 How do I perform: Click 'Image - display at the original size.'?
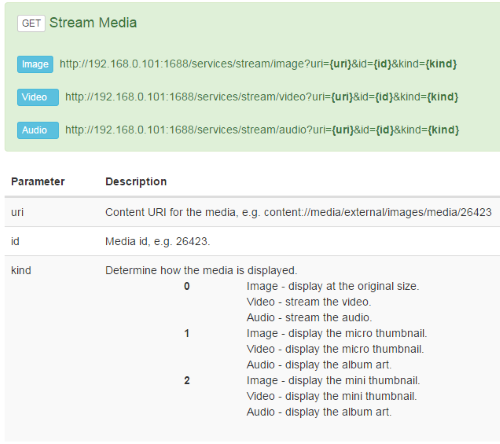click(333, 286)
